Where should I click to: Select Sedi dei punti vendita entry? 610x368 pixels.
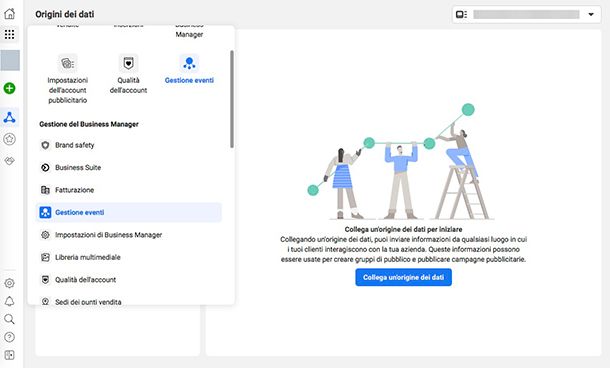[x=128, y=301]
